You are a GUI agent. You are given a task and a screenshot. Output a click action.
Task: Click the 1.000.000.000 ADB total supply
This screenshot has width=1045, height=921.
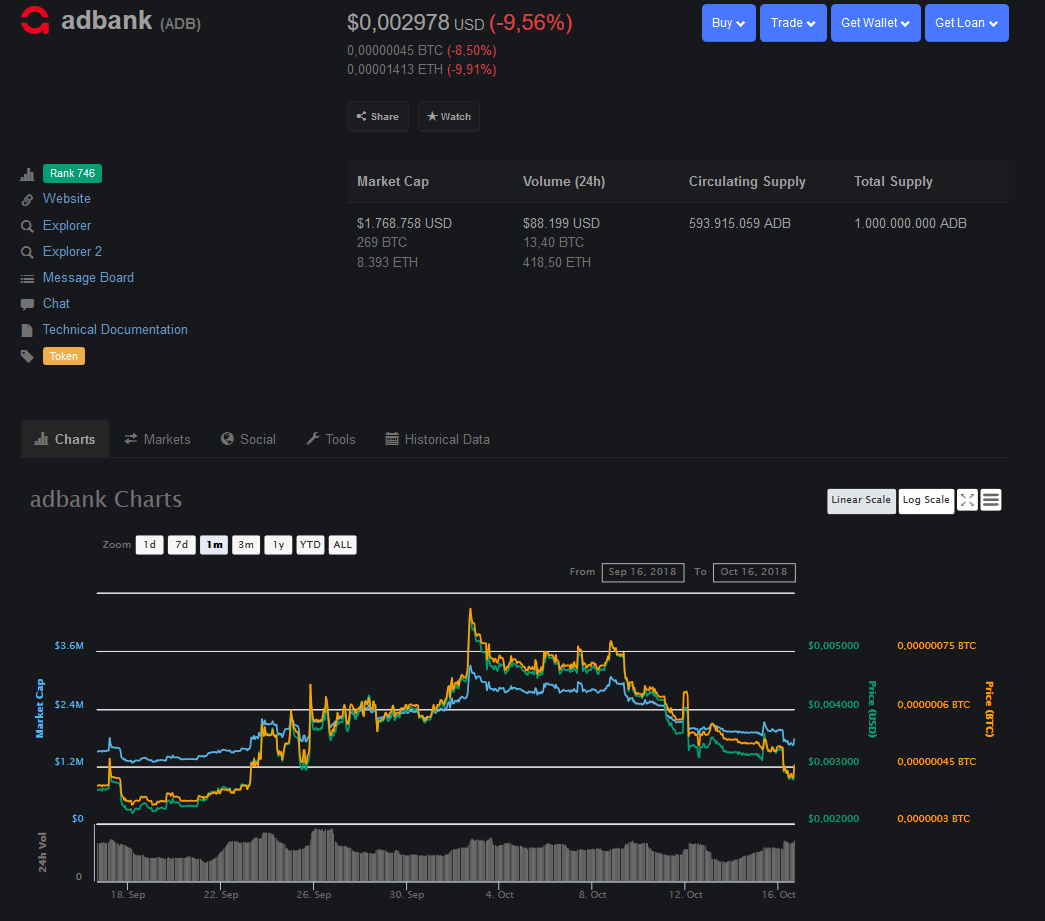click(910, 223)
